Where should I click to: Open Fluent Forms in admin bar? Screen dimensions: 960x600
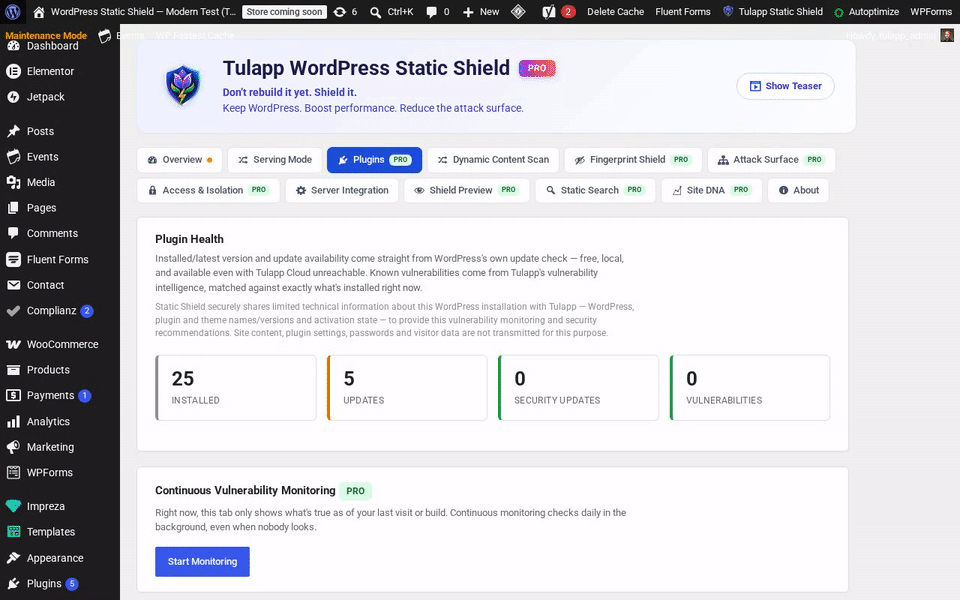[x=683, y=12]
